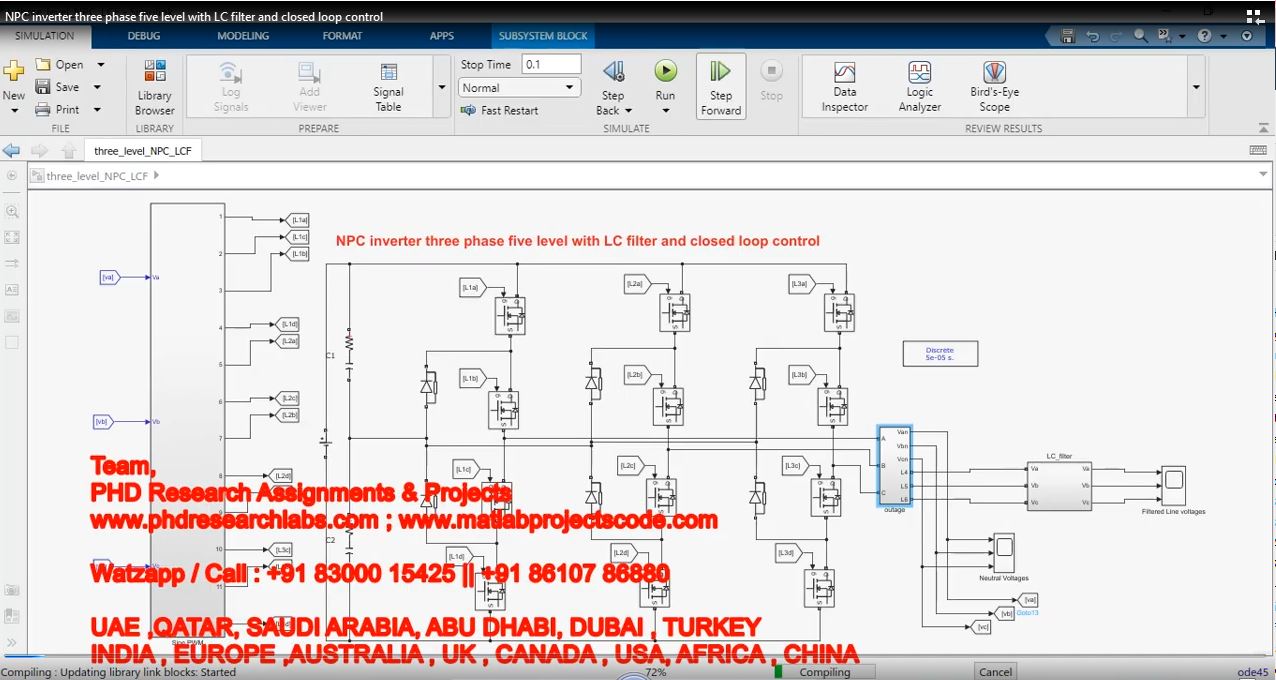This screenshot has width=1276, height=680.
Task: Click the Fit to View palette icon
Action: pyautogui.click(x=12, y=238)
